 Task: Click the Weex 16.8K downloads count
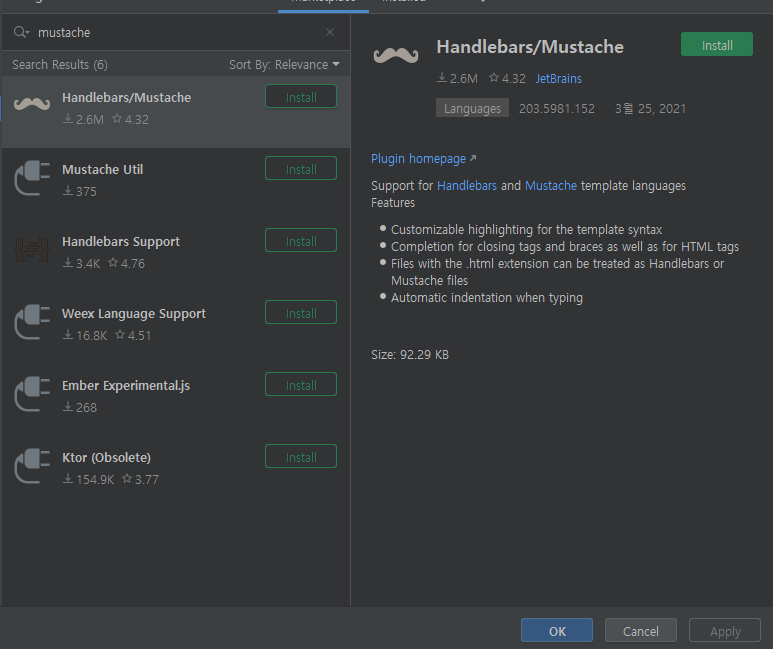(85, 335)
